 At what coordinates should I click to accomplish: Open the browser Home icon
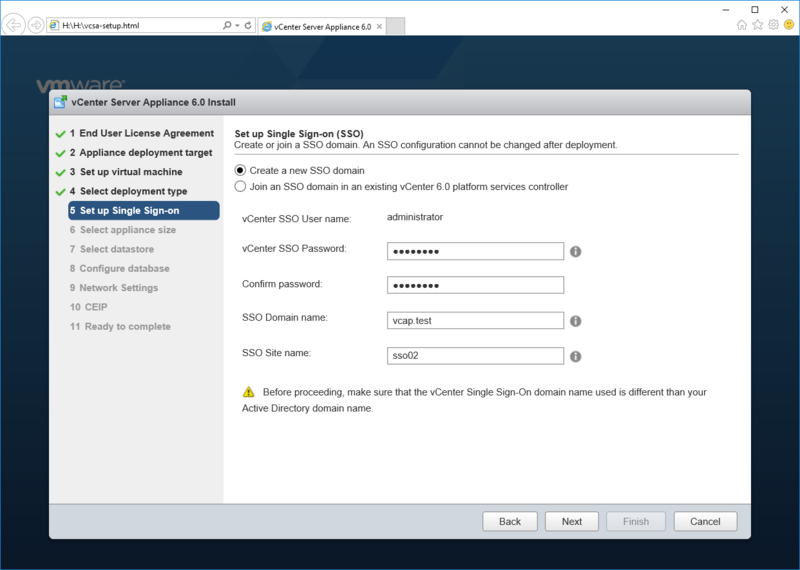(742, 25)
